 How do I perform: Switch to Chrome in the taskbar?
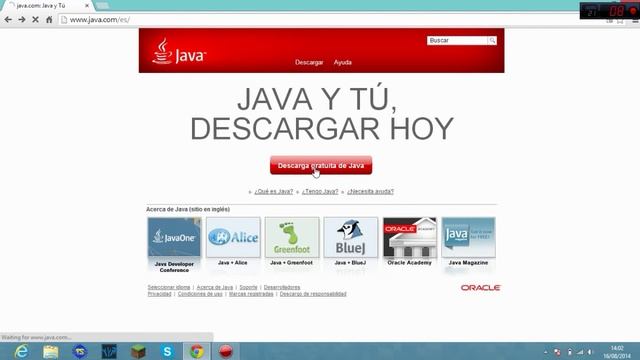pyautogui.click(x=197, y=351)
